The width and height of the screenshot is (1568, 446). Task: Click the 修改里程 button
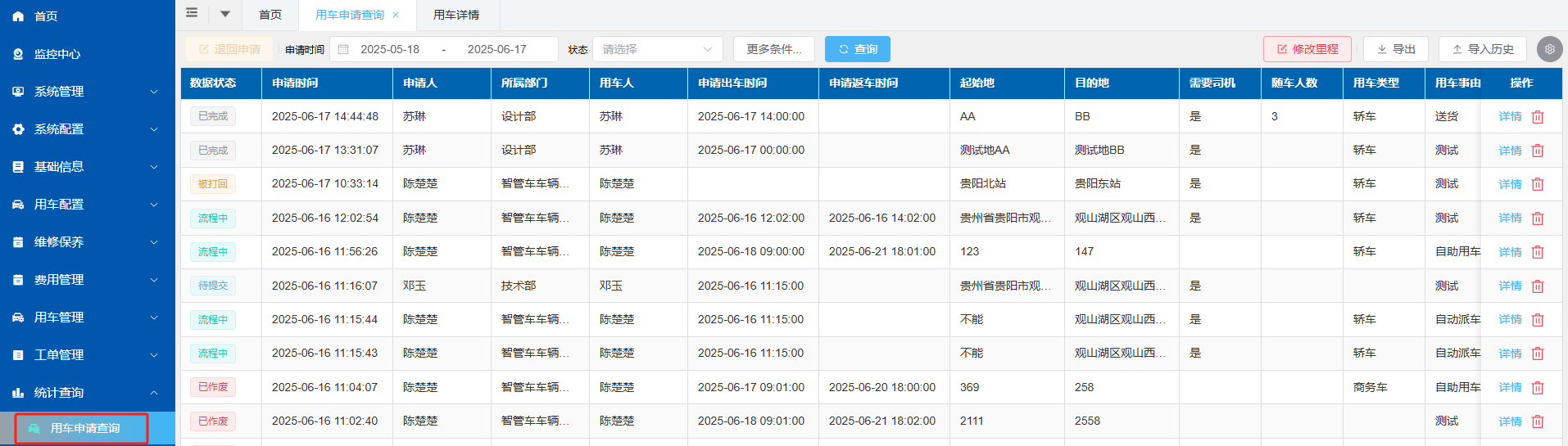[1307, 49]
